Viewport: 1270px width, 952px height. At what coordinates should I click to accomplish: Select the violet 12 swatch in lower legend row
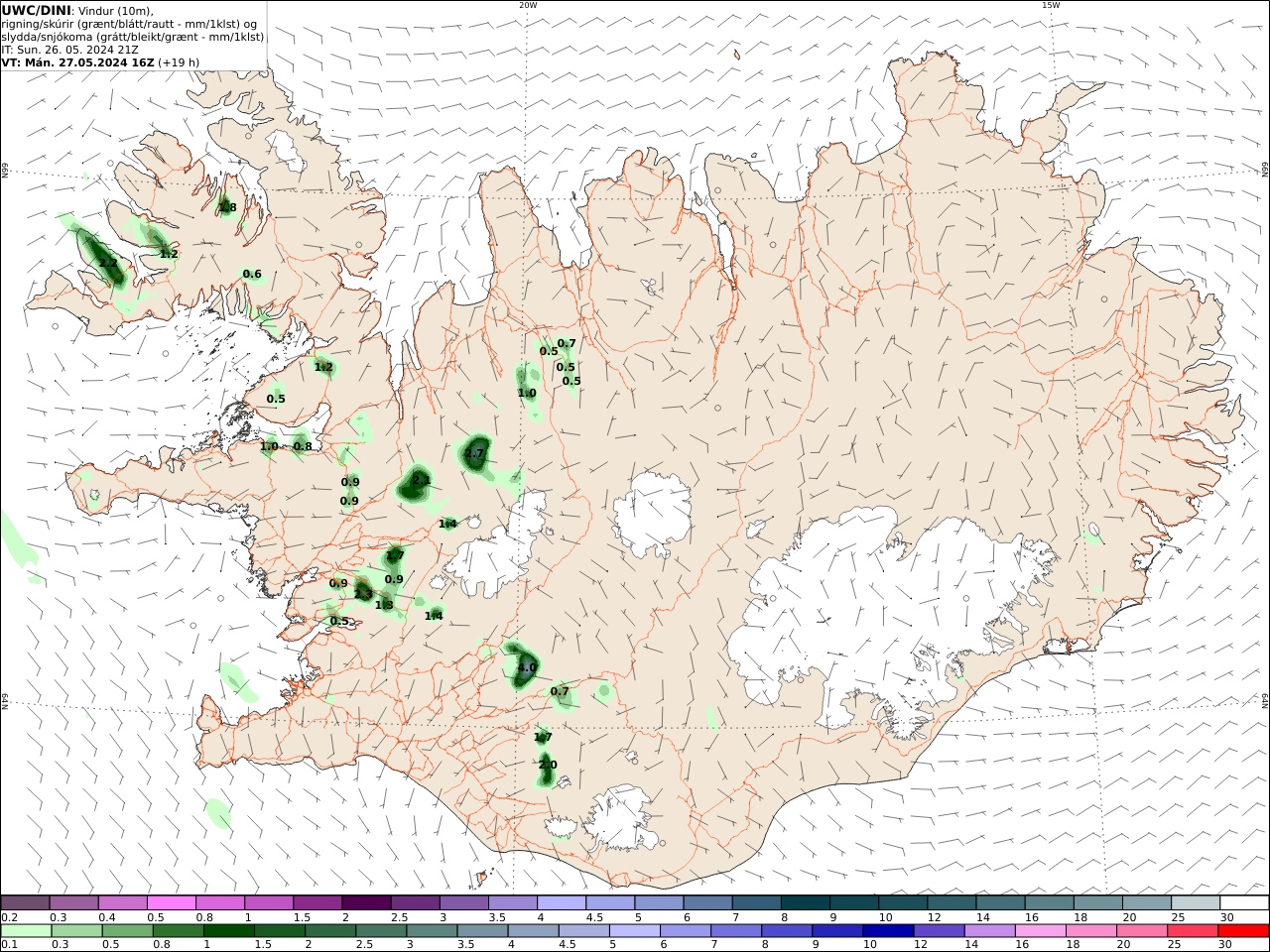939,931
